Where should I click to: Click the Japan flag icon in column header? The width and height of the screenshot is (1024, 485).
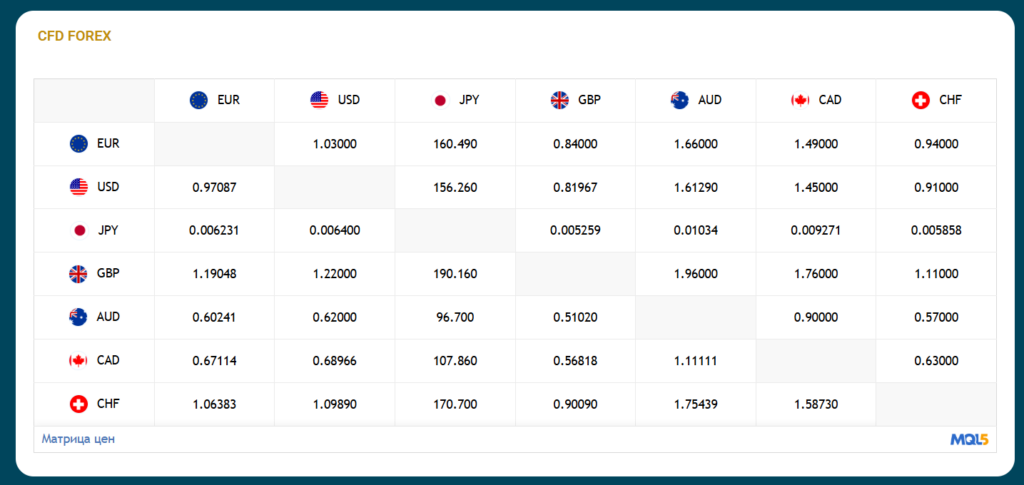(x=439, y=100)
